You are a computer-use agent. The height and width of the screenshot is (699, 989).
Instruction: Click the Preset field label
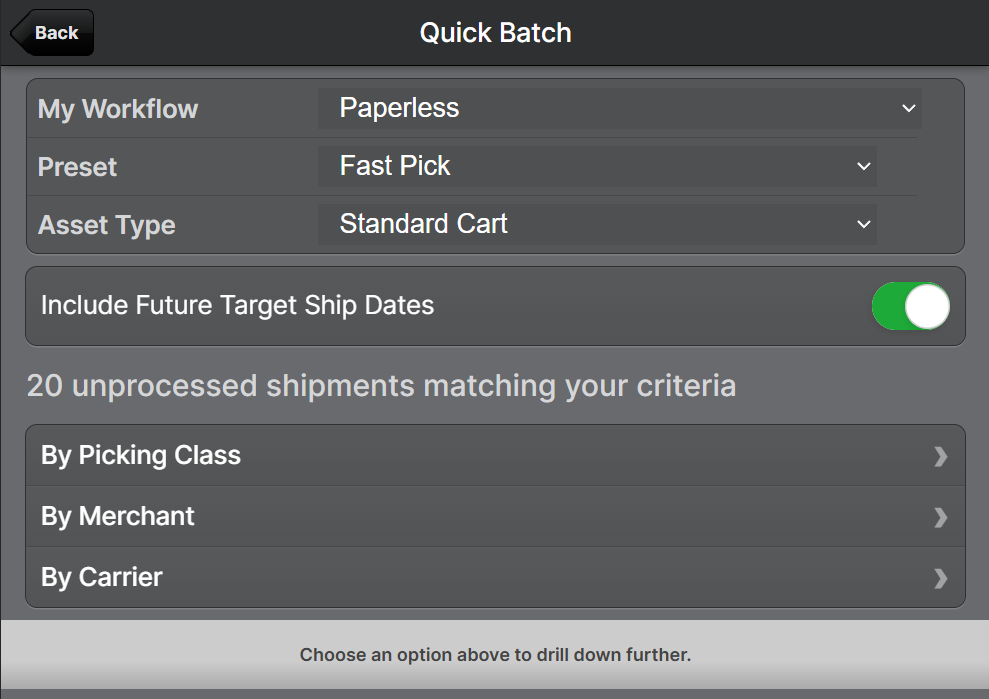coord(77,167)
